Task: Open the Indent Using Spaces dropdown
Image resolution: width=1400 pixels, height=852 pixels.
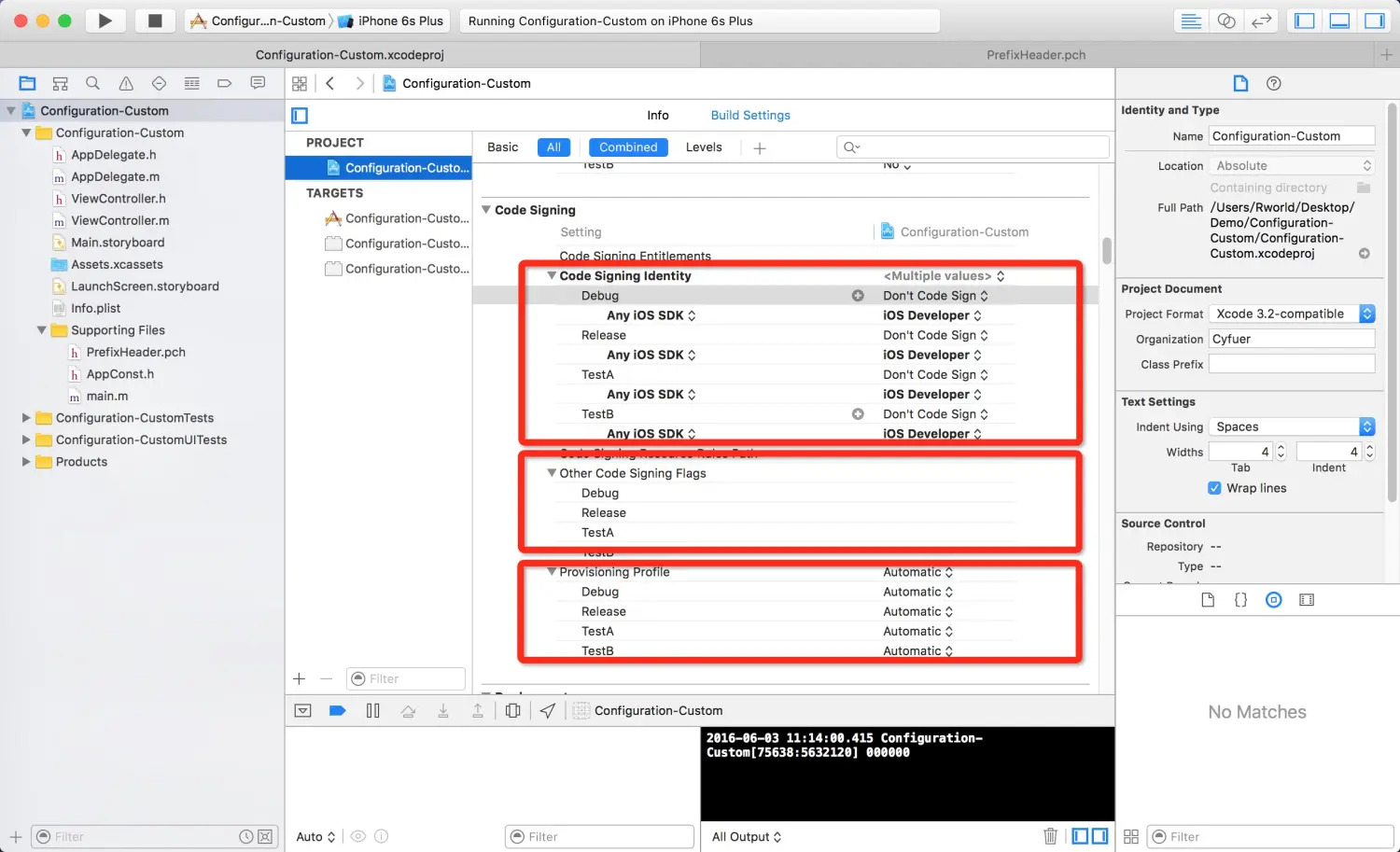Action: click(x=1292, y=426)
